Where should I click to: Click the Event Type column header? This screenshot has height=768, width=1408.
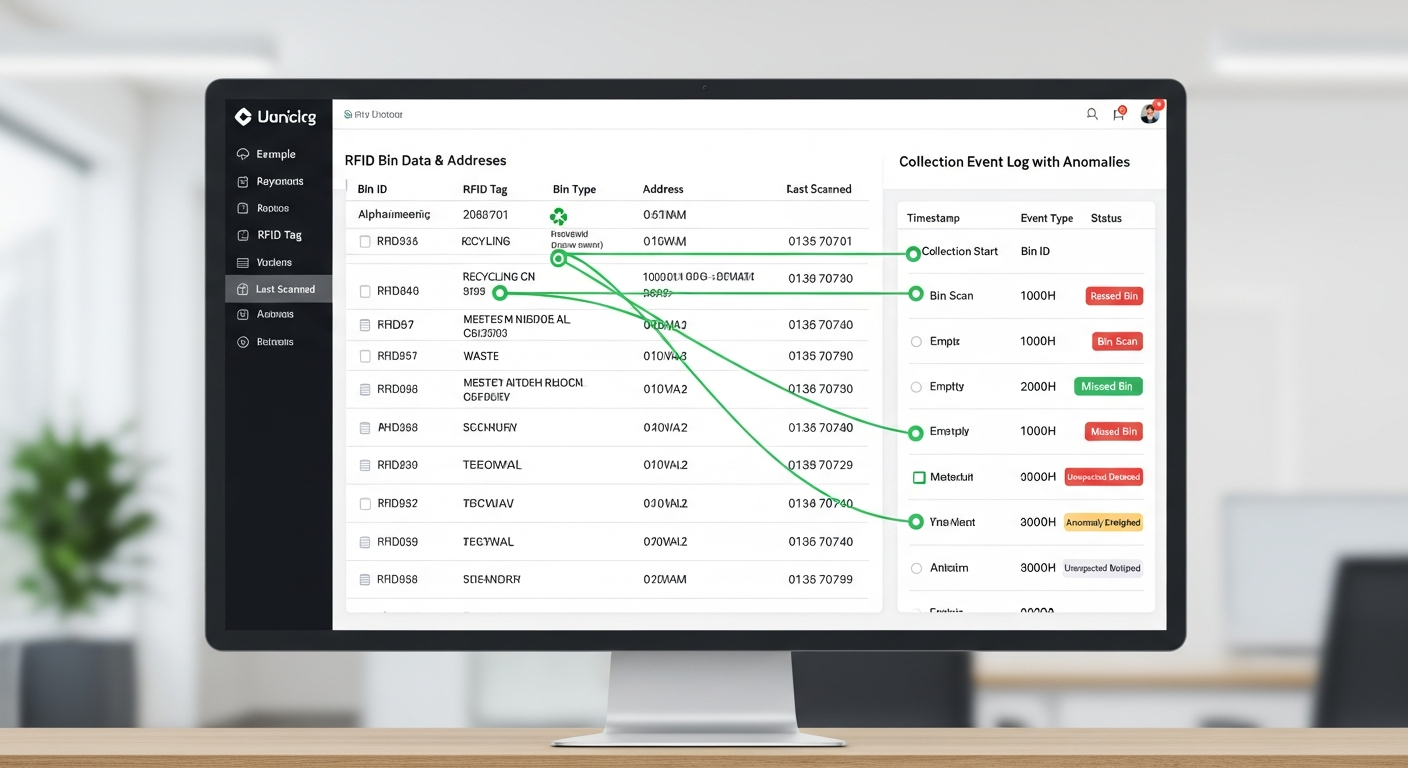(1047, 218)
